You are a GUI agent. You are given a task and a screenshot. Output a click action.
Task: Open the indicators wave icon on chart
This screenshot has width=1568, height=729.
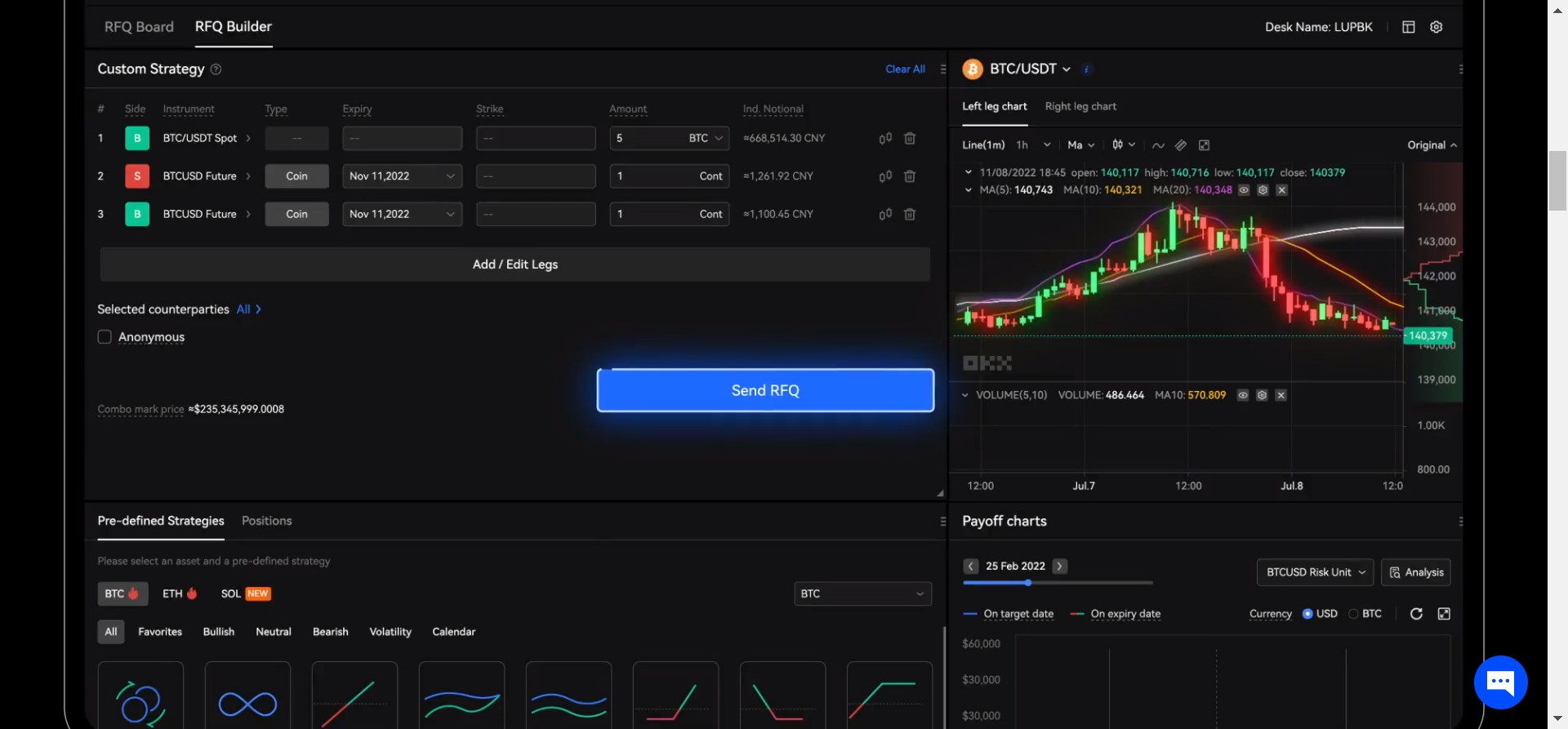[x=1158, y=145]
